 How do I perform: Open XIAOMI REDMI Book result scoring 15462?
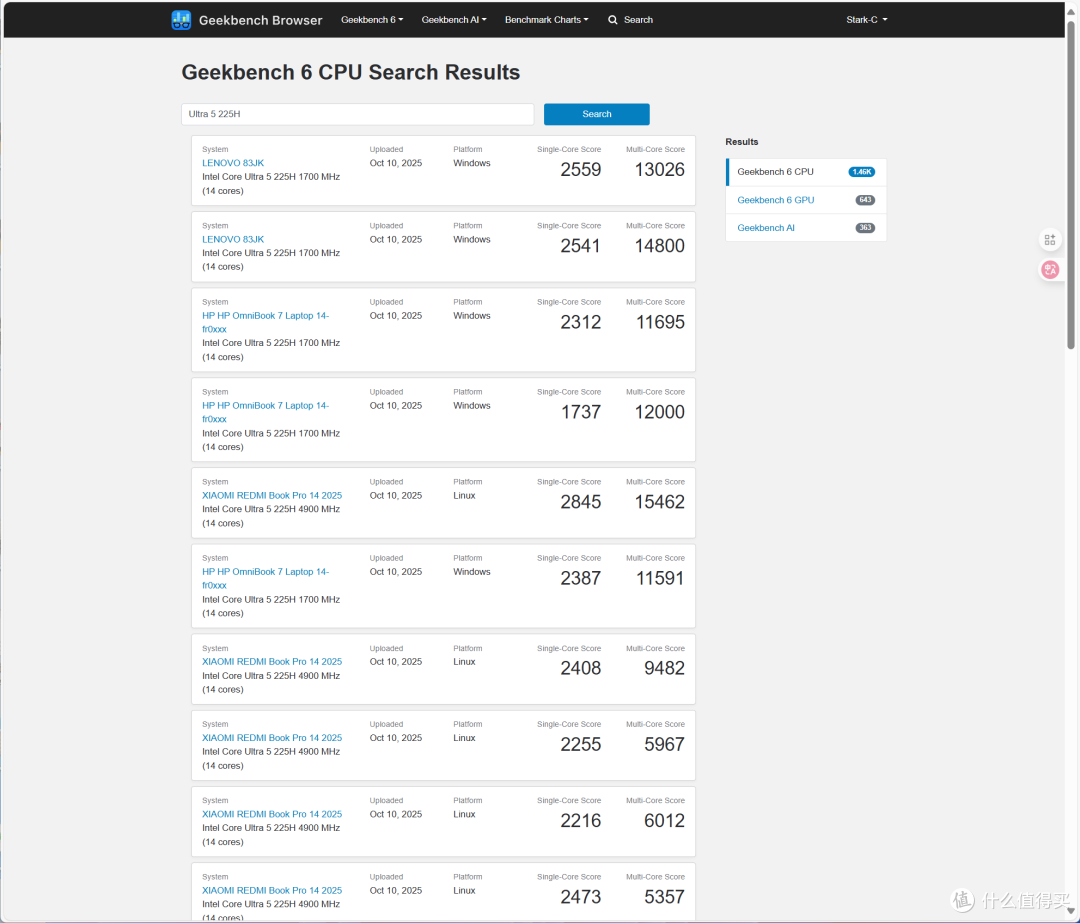point(272,496)
